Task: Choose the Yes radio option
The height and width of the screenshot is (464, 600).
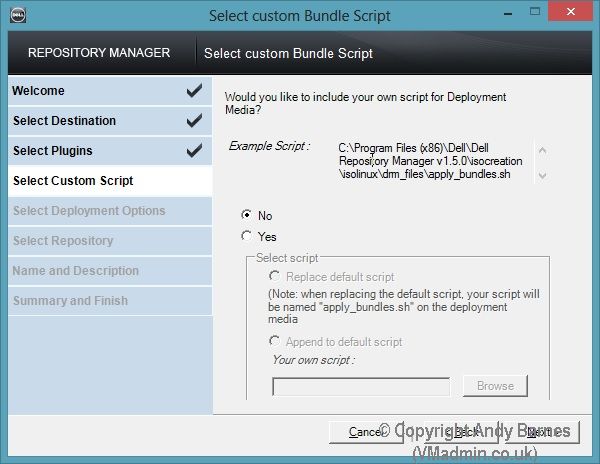Action: pyautogui.click(x=246, y=237)
